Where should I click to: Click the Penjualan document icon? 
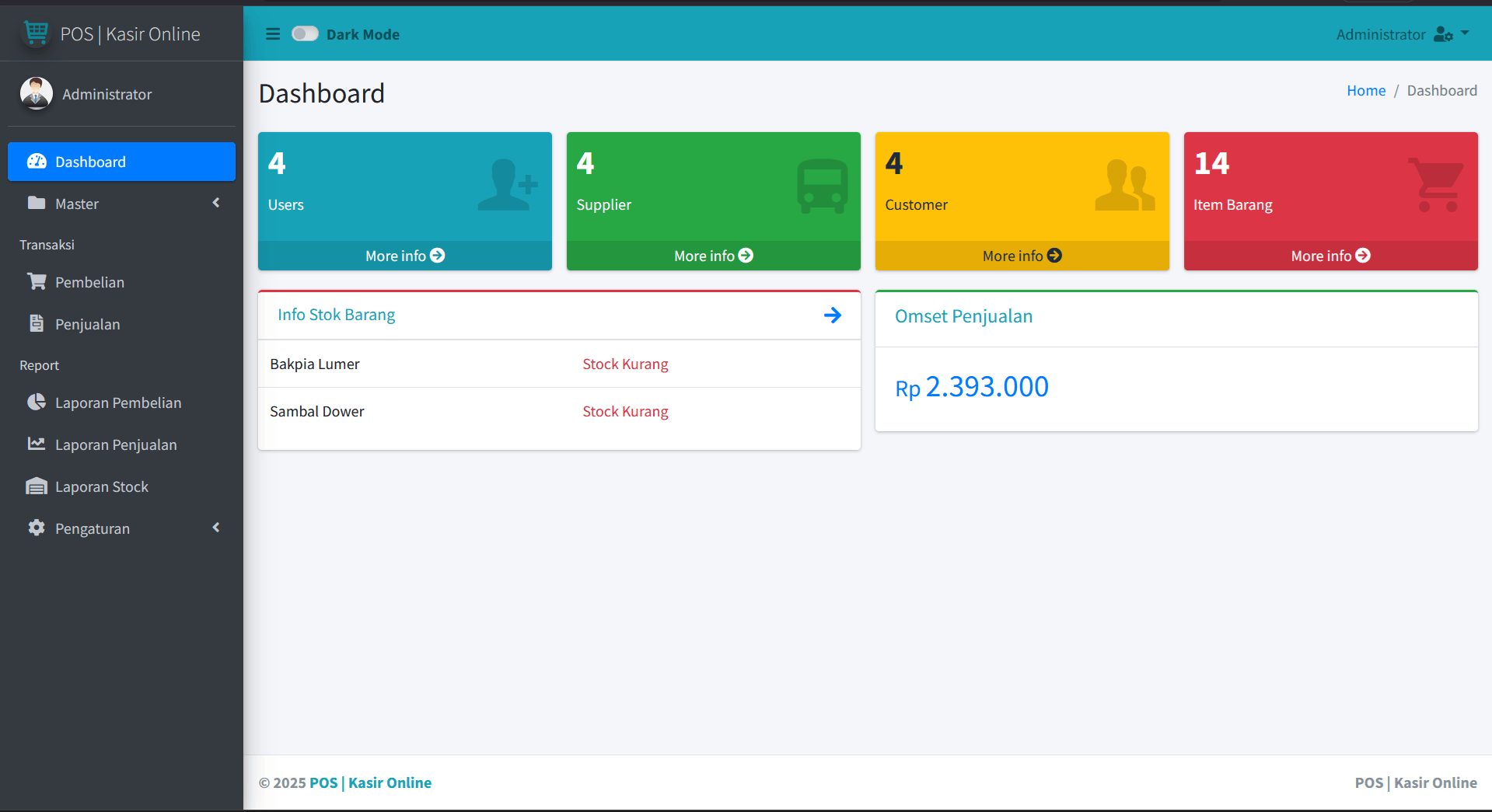tap(37, 323)
